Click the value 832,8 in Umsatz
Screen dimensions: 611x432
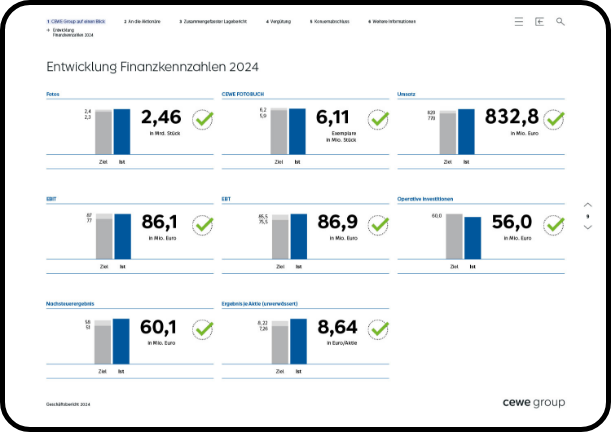pyautogui.click(x=512, y=117)
